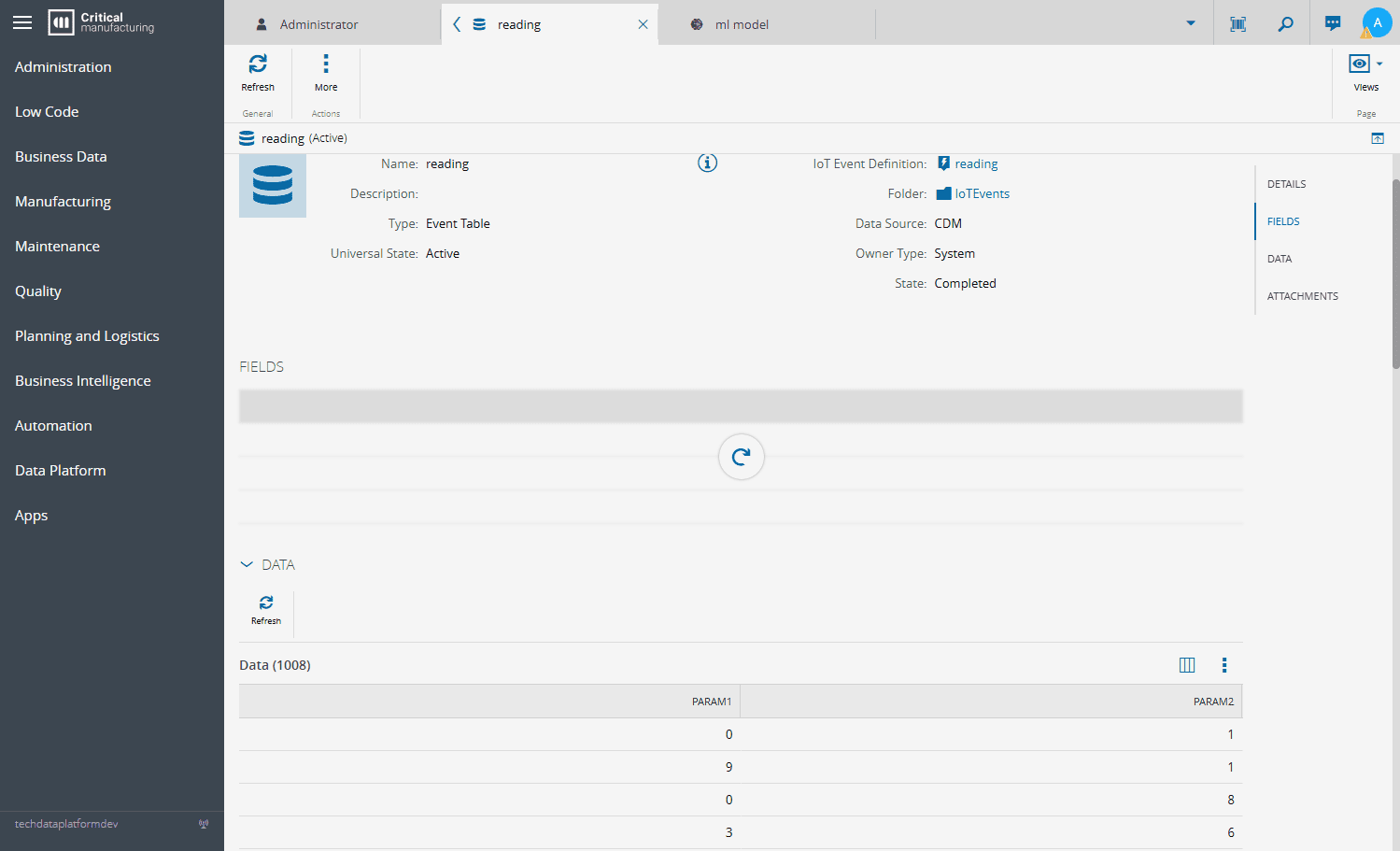Collapse the header panel arrow icon
Screen dimensions: 1400x851
point(1378,138)
